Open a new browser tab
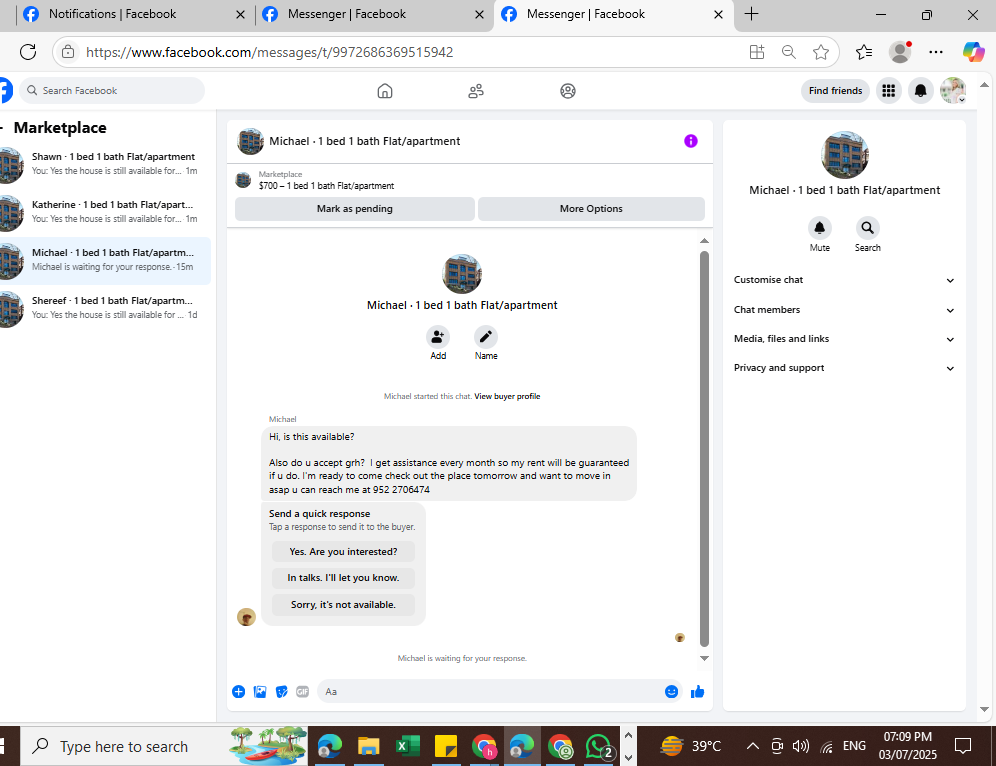Viewport: 996px width, 766px height. pyautogui.click(x=751, y=14)
